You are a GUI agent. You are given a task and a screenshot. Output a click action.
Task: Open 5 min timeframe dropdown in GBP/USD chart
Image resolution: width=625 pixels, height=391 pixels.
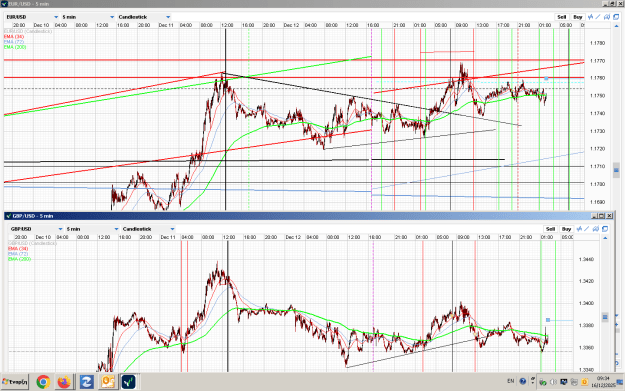pyautogui.click(x=92, y=229)
